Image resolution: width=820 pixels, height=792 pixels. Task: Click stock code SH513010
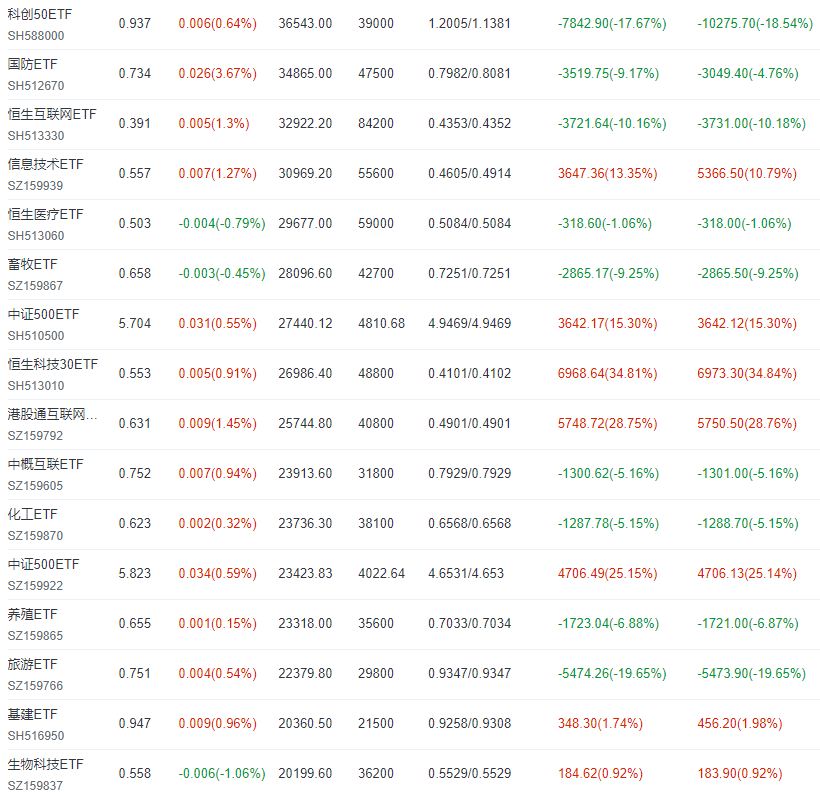point(36,386)
